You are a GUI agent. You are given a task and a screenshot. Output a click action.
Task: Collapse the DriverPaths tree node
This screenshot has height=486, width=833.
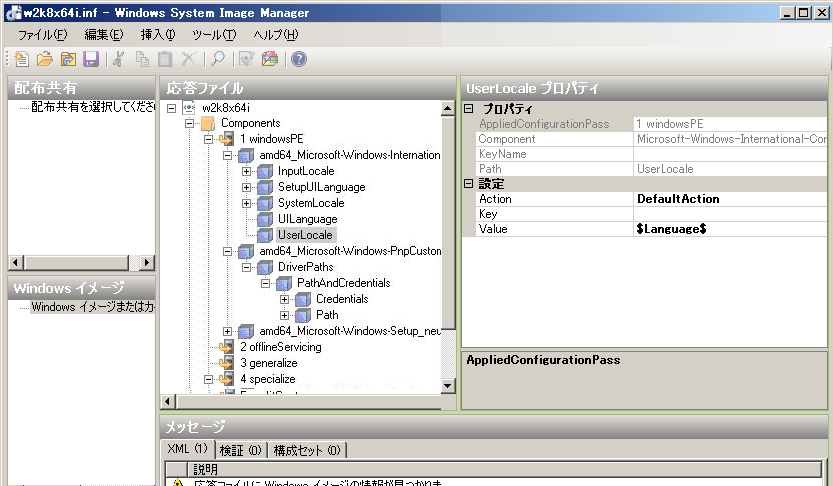247,267
